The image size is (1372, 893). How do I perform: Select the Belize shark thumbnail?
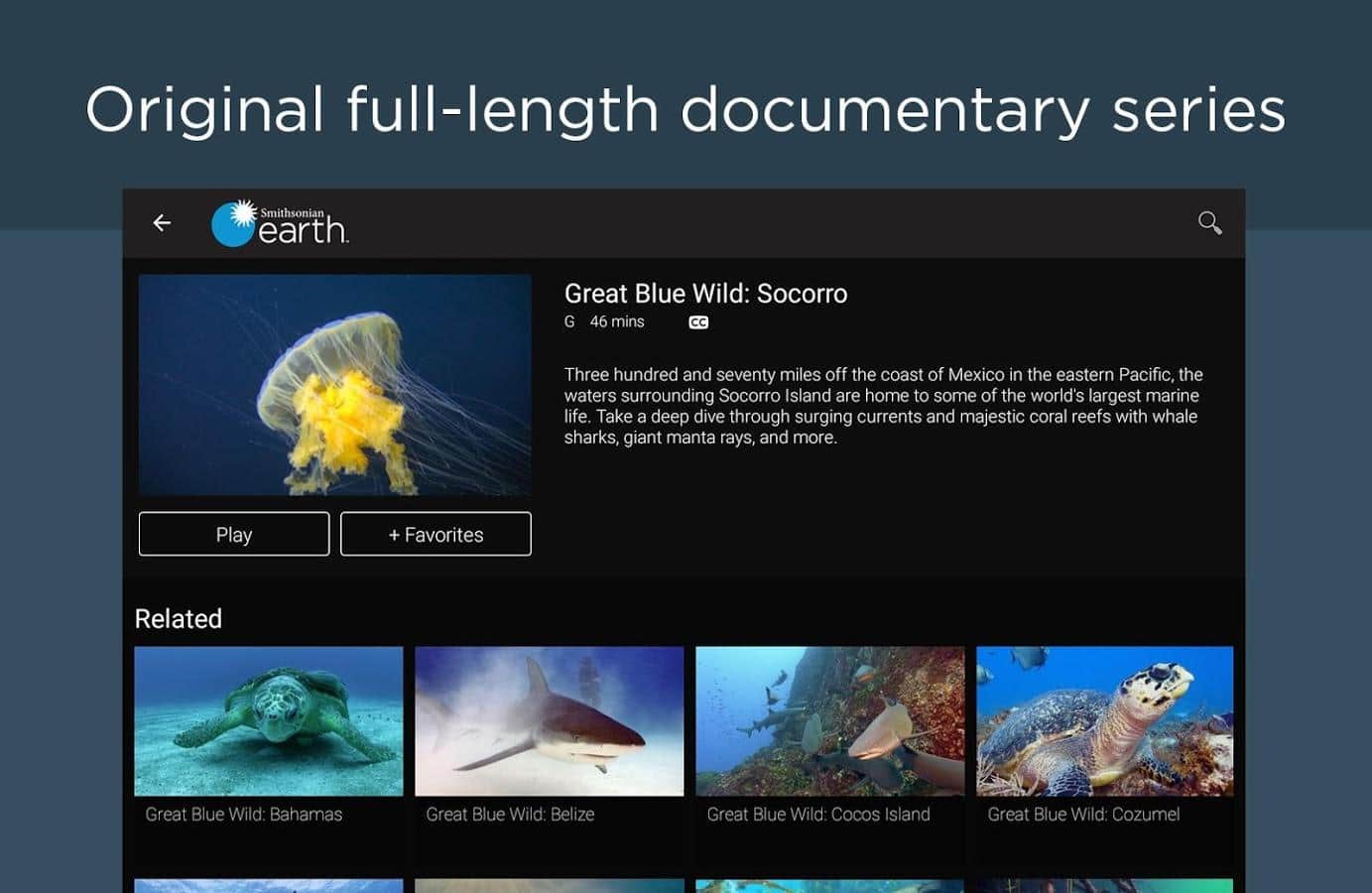point(550,721)
